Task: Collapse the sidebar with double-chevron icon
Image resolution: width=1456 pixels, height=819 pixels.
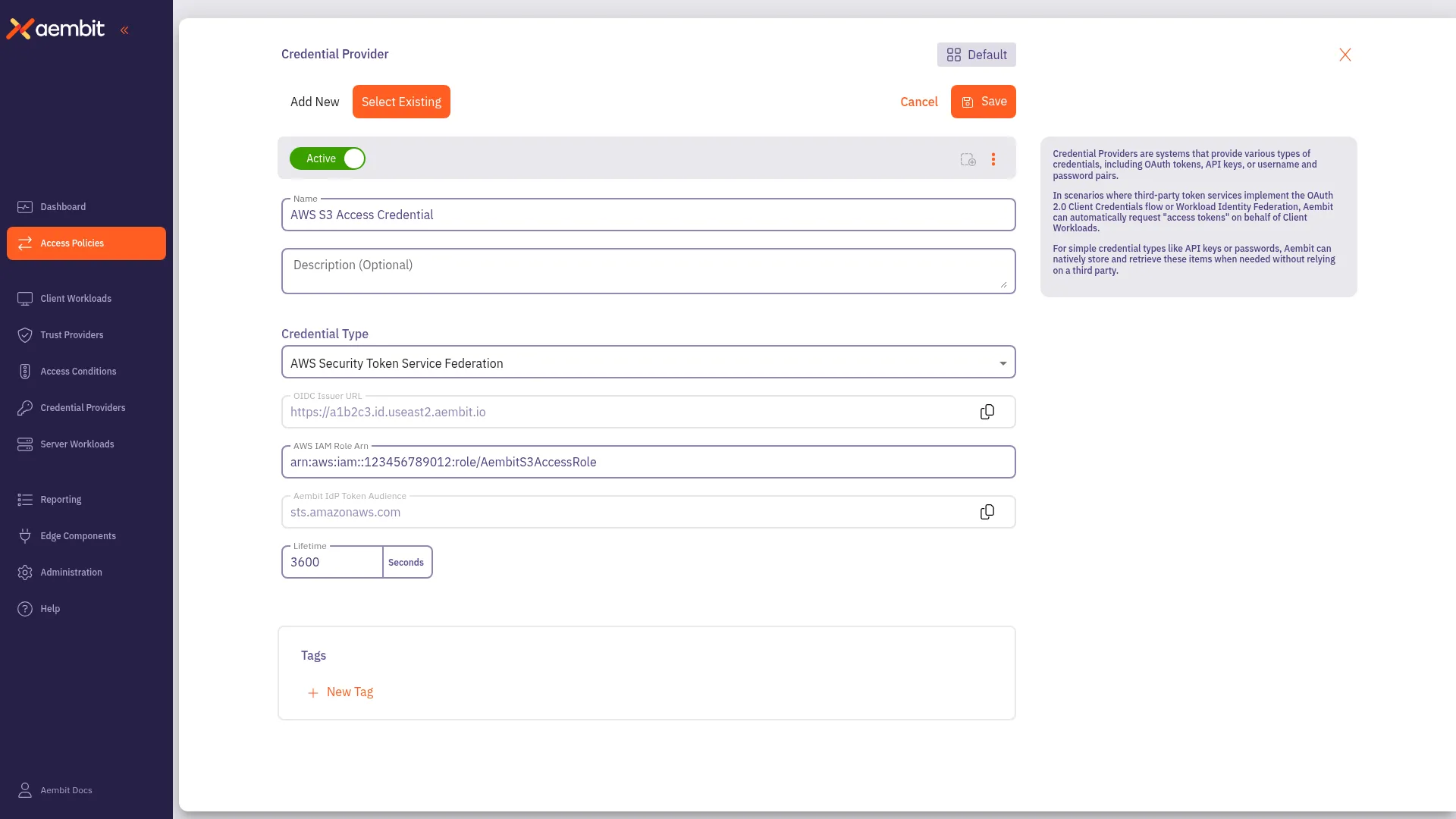Action: coord(124,30)
